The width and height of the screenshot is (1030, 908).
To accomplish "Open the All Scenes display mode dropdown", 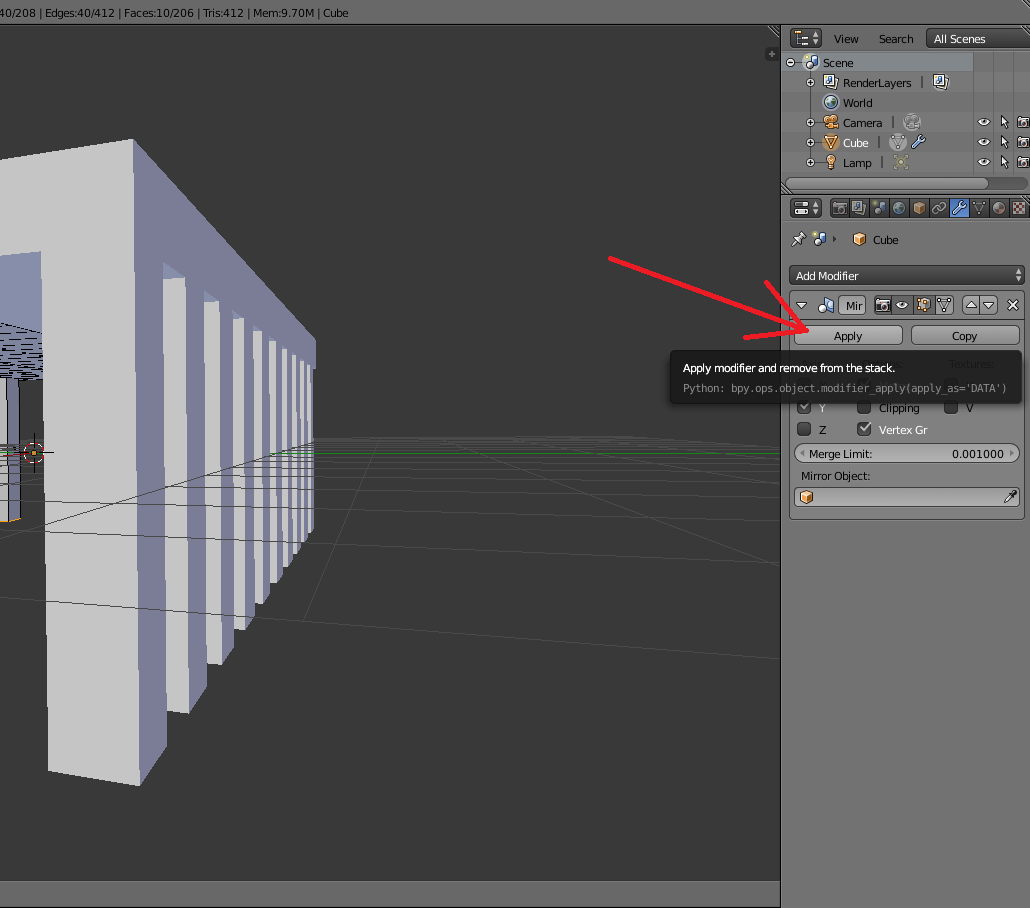I will (977, 39).
